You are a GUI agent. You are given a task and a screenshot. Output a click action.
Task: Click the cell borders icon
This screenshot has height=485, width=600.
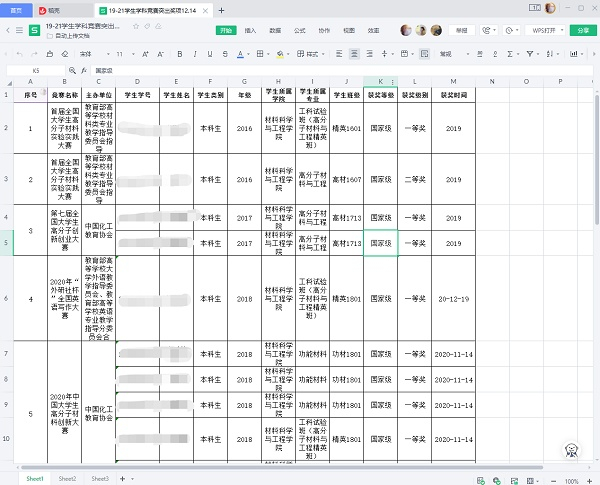click(x=260, y=54)
